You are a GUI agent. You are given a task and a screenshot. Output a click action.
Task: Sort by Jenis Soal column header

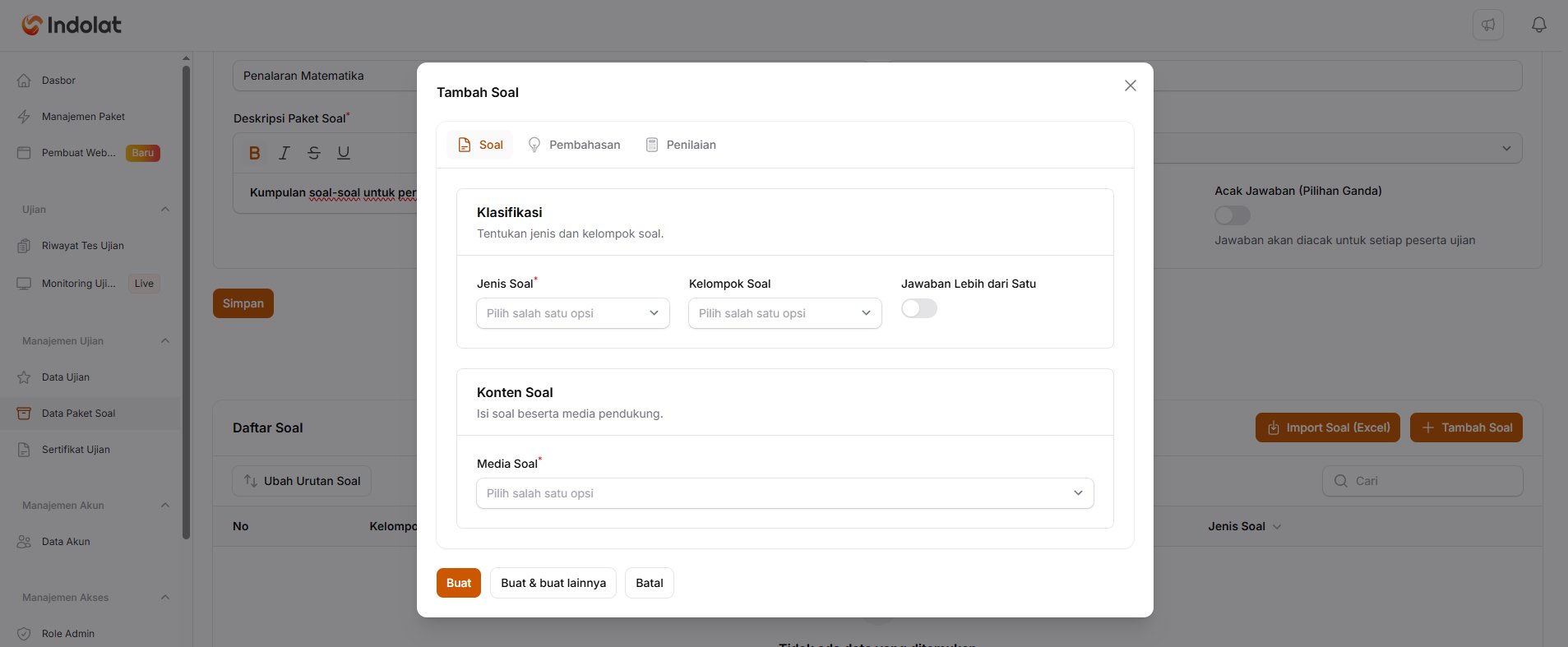1244,526
